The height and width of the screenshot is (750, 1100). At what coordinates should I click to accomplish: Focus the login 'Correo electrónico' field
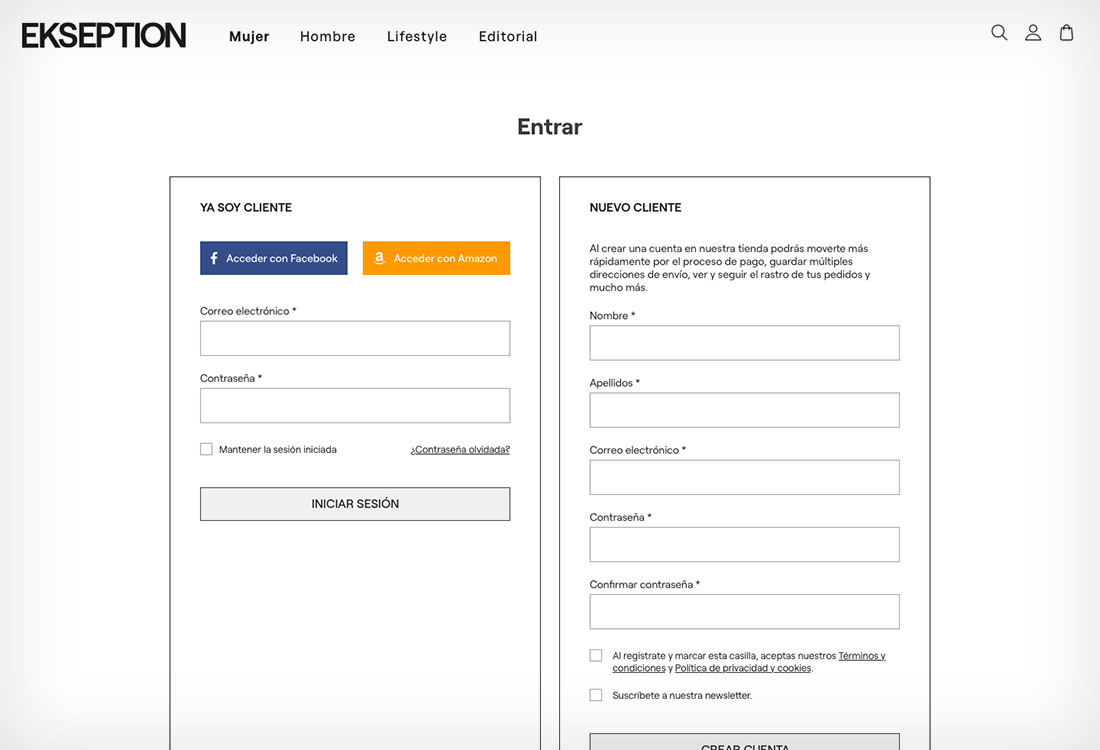355,338
